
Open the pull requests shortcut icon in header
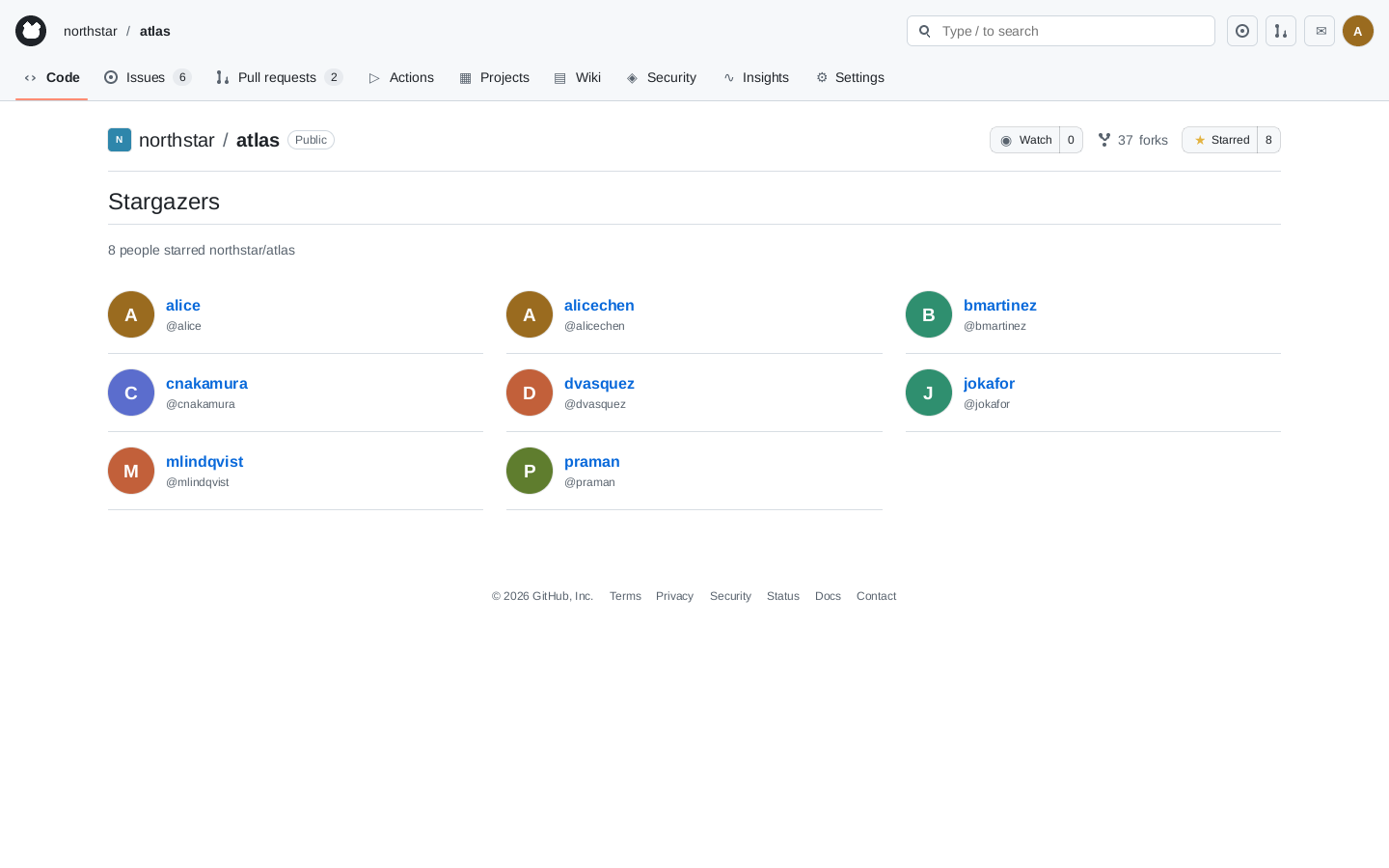point(1281,31)
